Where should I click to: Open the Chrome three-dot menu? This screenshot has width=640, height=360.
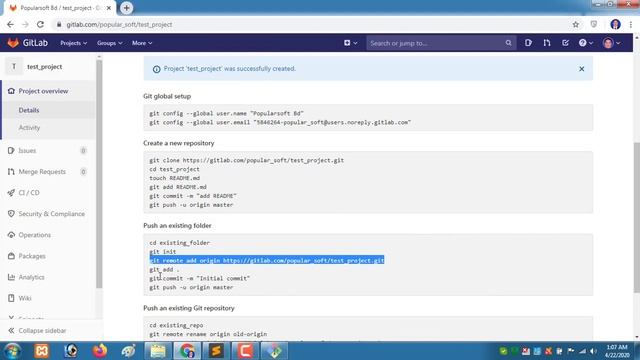coord(631,24)
